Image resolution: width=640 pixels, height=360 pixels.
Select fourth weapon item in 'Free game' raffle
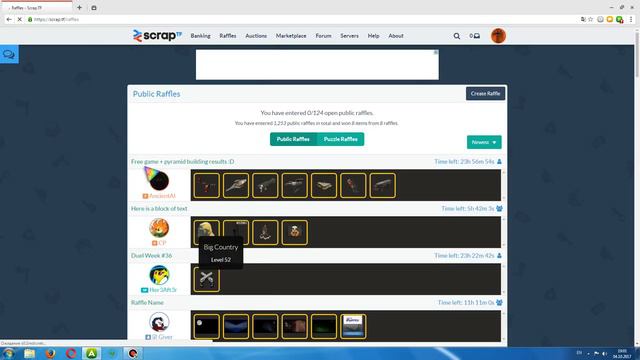tap(295, 185)
